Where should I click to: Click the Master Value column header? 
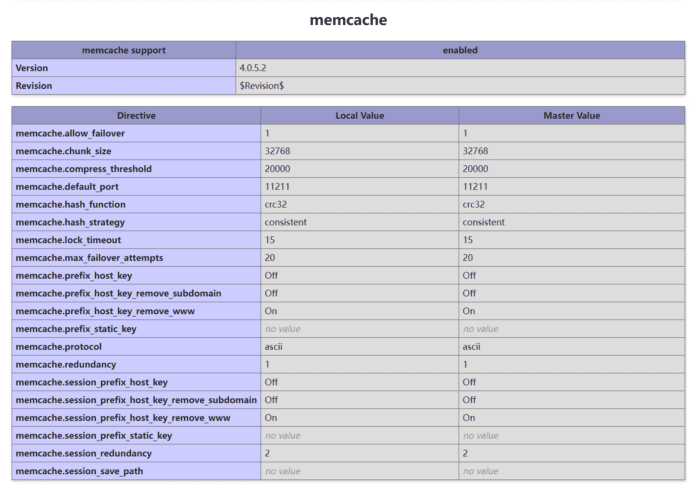click(571, 116)
